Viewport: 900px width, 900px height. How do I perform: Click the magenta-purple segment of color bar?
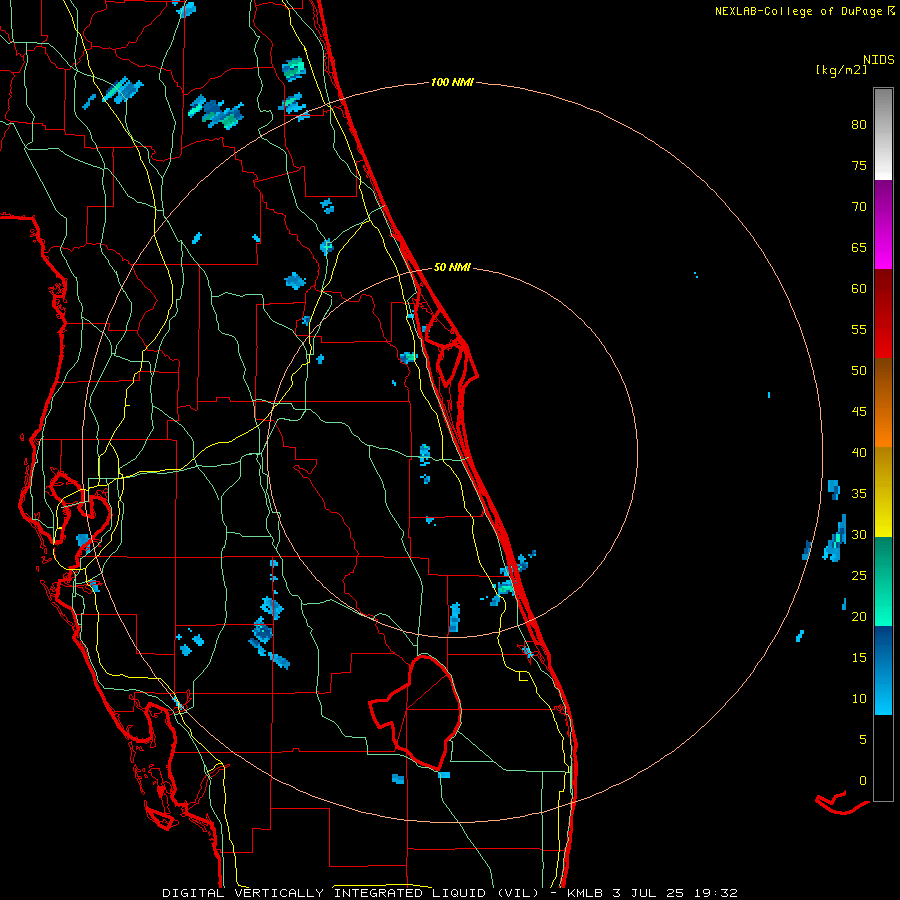(x=883, y=224)
